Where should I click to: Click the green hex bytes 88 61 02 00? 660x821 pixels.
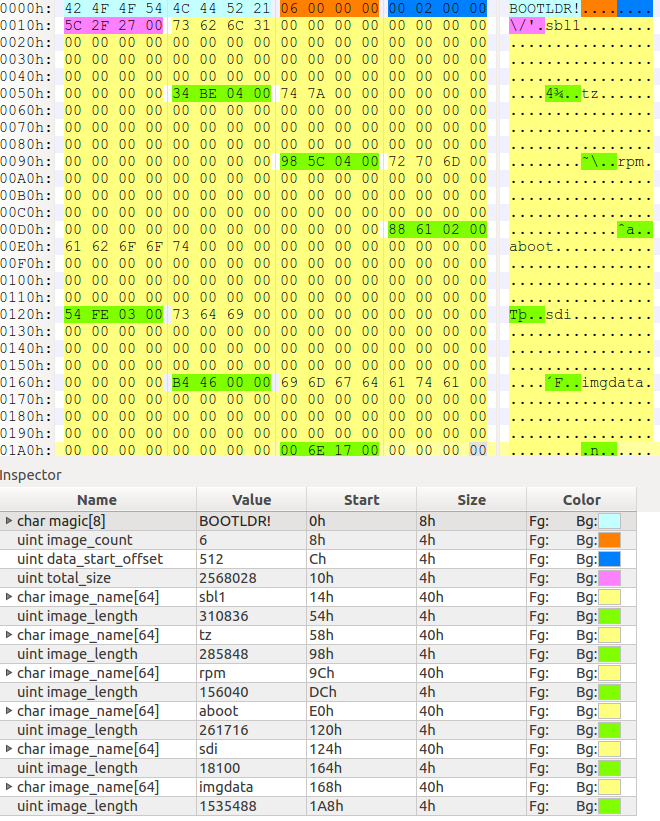[438, 229]
